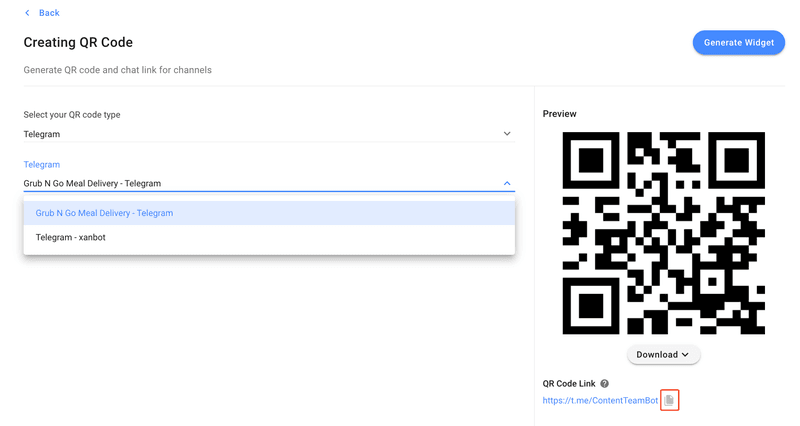This screenshot has height=426, width=800.
Task: Click the "QR Code Link" label text
Action: [568, 384]
